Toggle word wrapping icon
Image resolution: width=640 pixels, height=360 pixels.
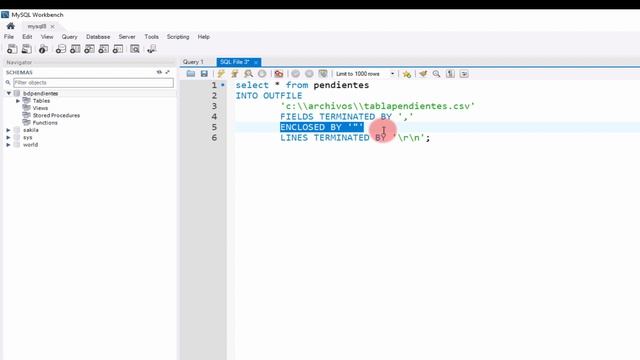pos(464,74)
